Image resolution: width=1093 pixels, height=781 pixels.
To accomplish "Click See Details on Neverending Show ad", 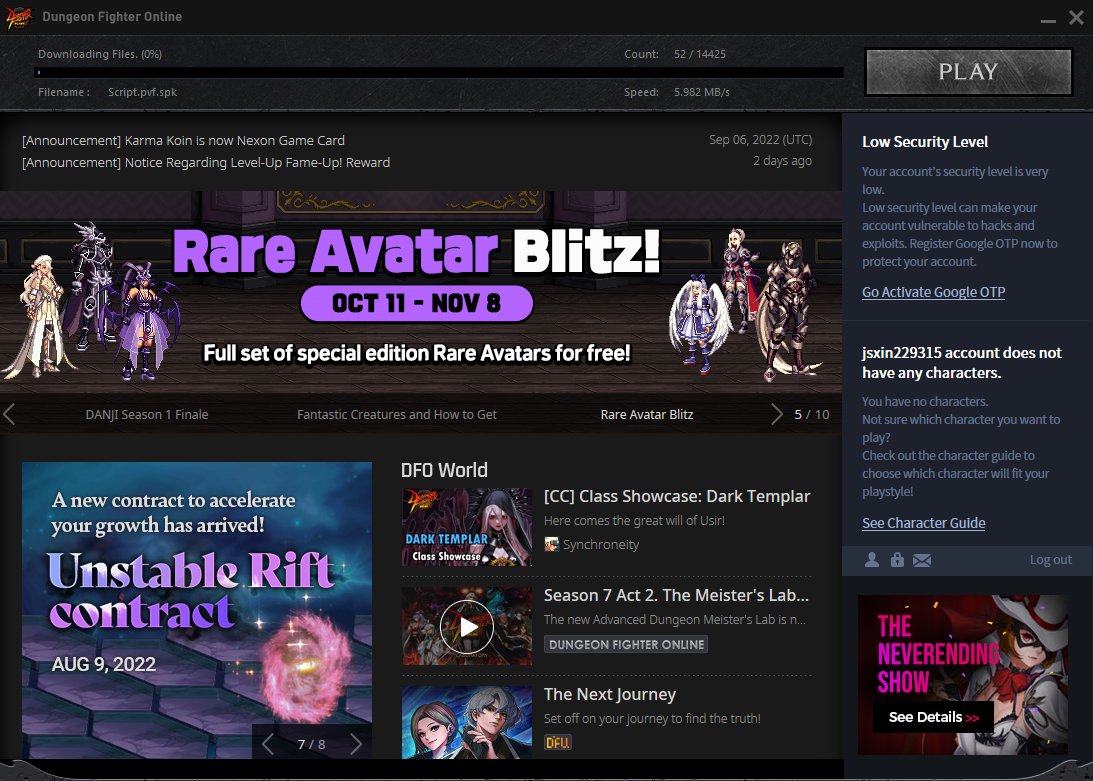I will click(x=933, y=717).
